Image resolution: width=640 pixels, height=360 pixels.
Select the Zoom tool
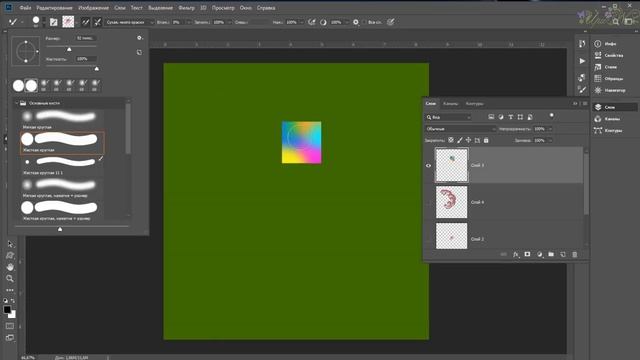coord(10,278)
